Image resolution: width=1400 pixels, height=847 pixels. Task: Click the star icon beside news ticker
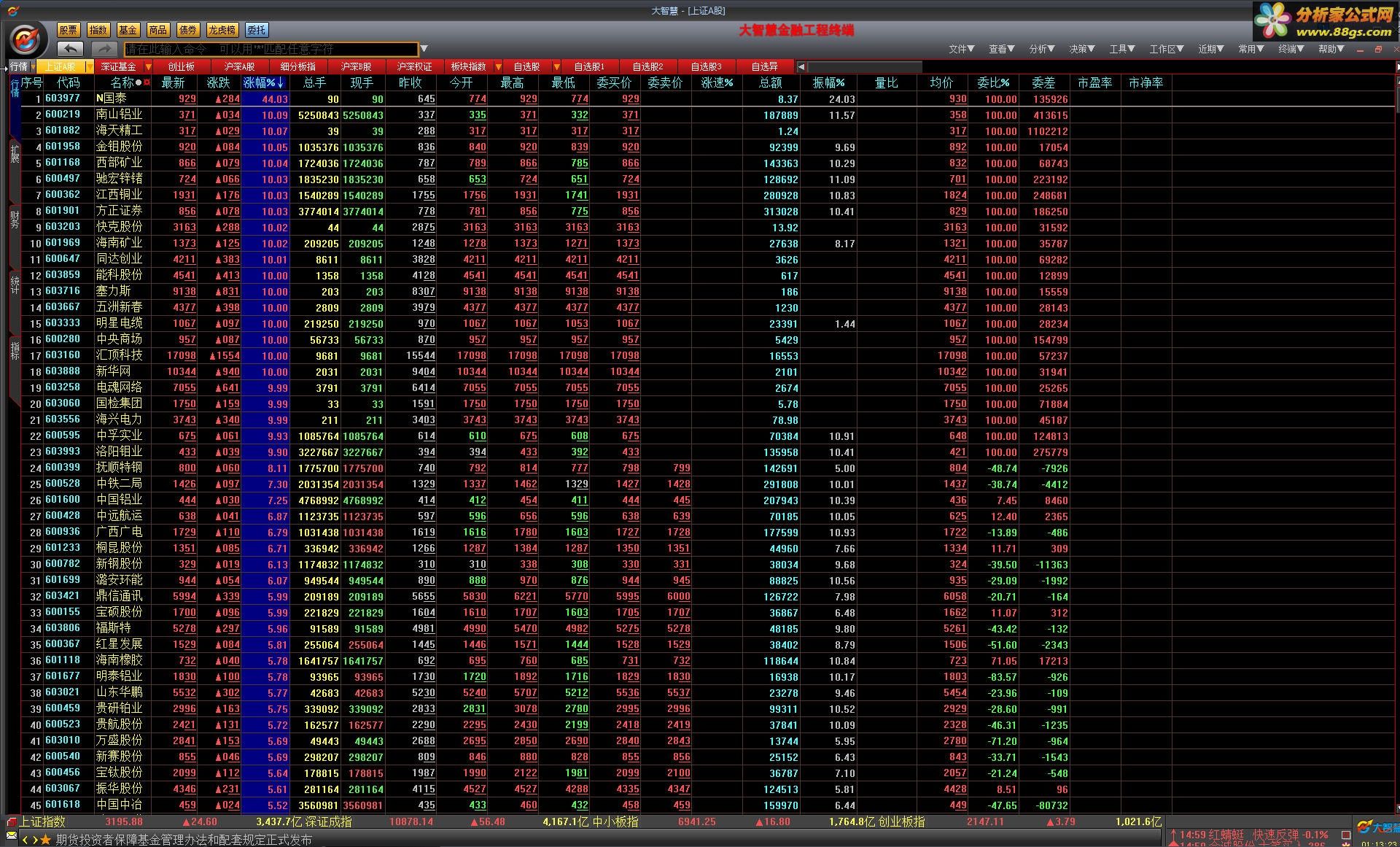tap(46, 840)
